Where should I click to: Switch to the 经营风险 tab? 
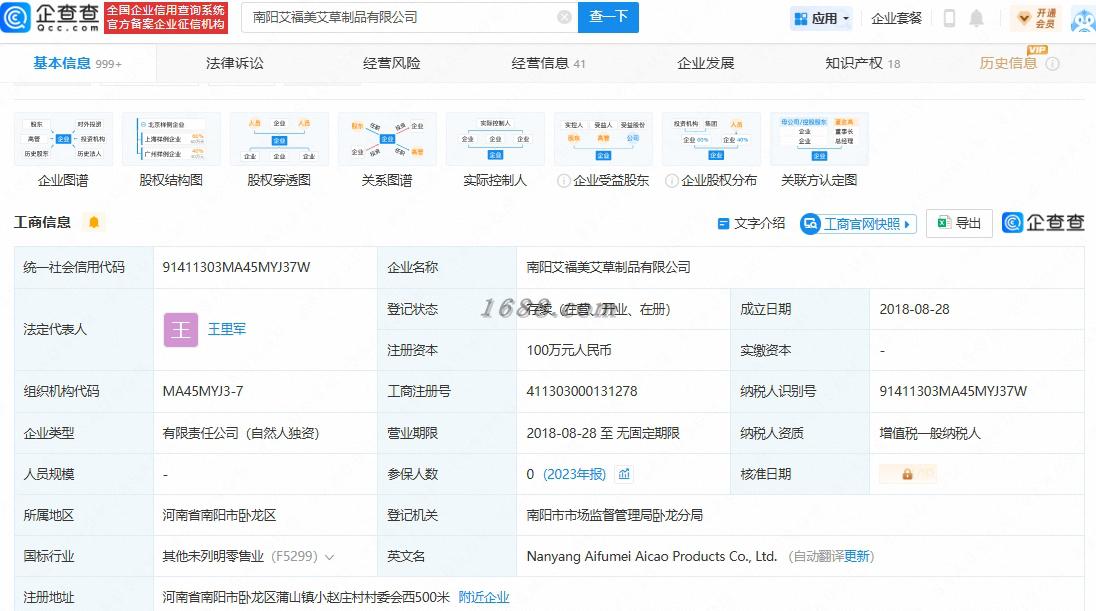pos(391,63)
